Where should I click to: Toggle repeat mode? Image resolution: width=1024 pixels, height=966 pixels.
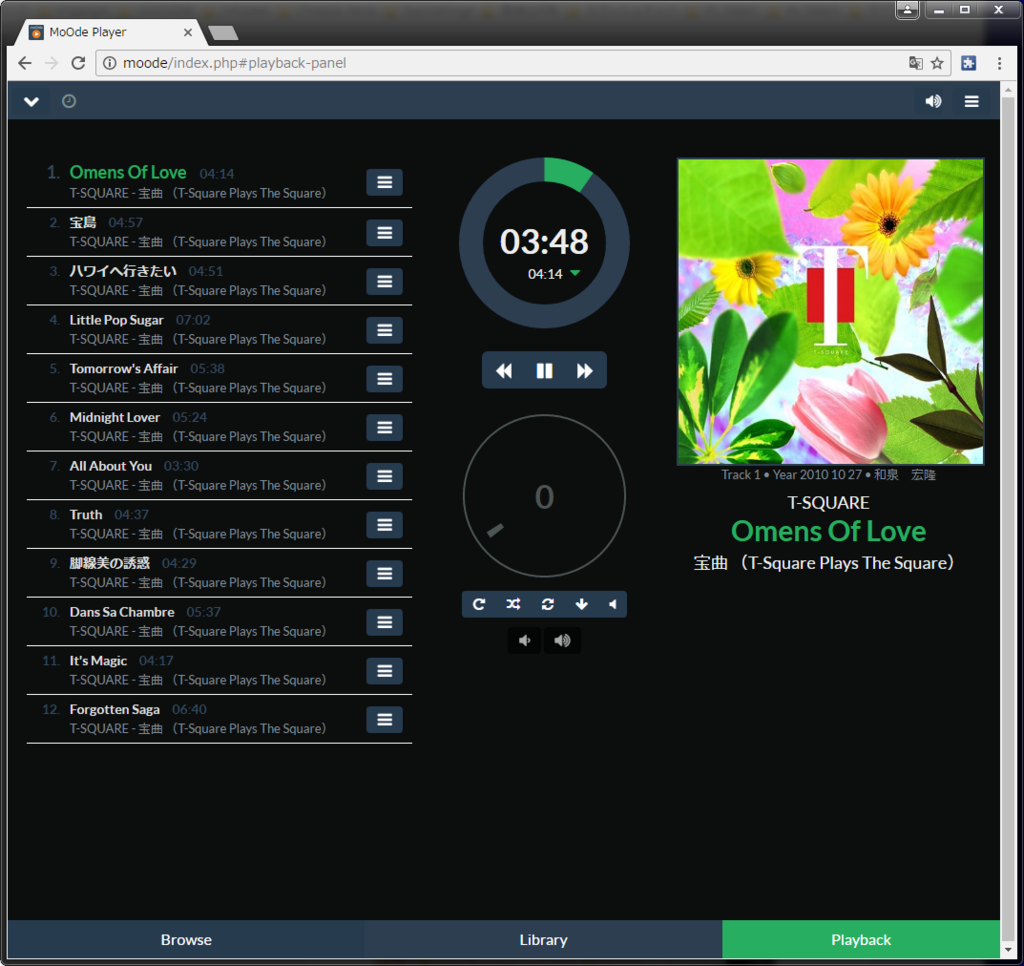(479, 604)
